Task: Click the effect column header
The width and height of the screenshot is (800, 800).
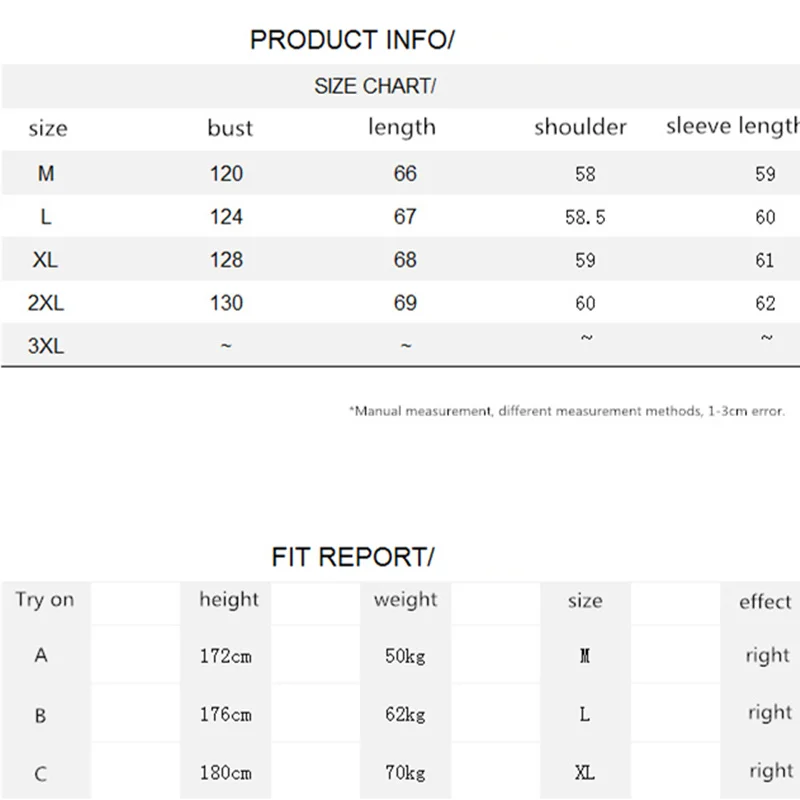Action: [x=765, y=602]
